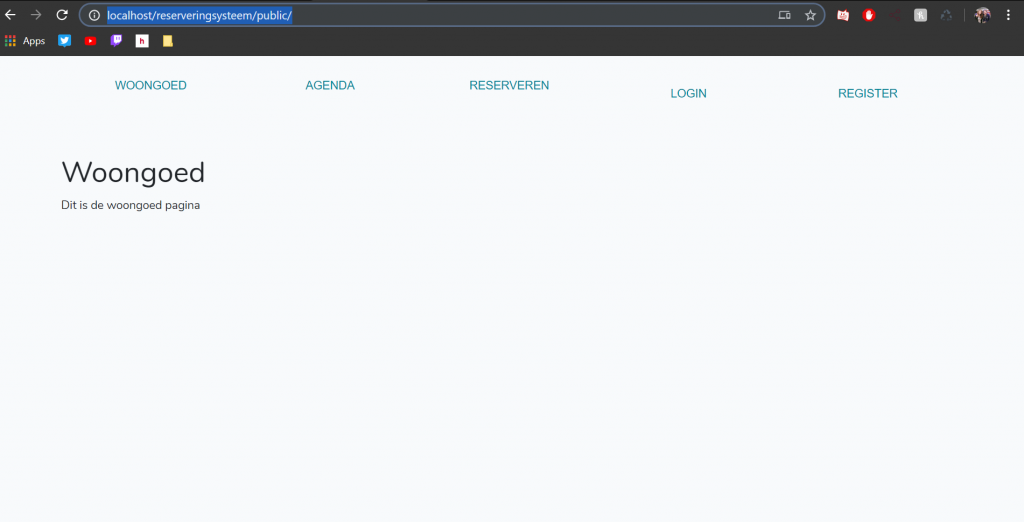Image resolution: width=1024 pixels, height=522 pixels.
Task: Open the LOGIN link
Action: pos(688,93)
